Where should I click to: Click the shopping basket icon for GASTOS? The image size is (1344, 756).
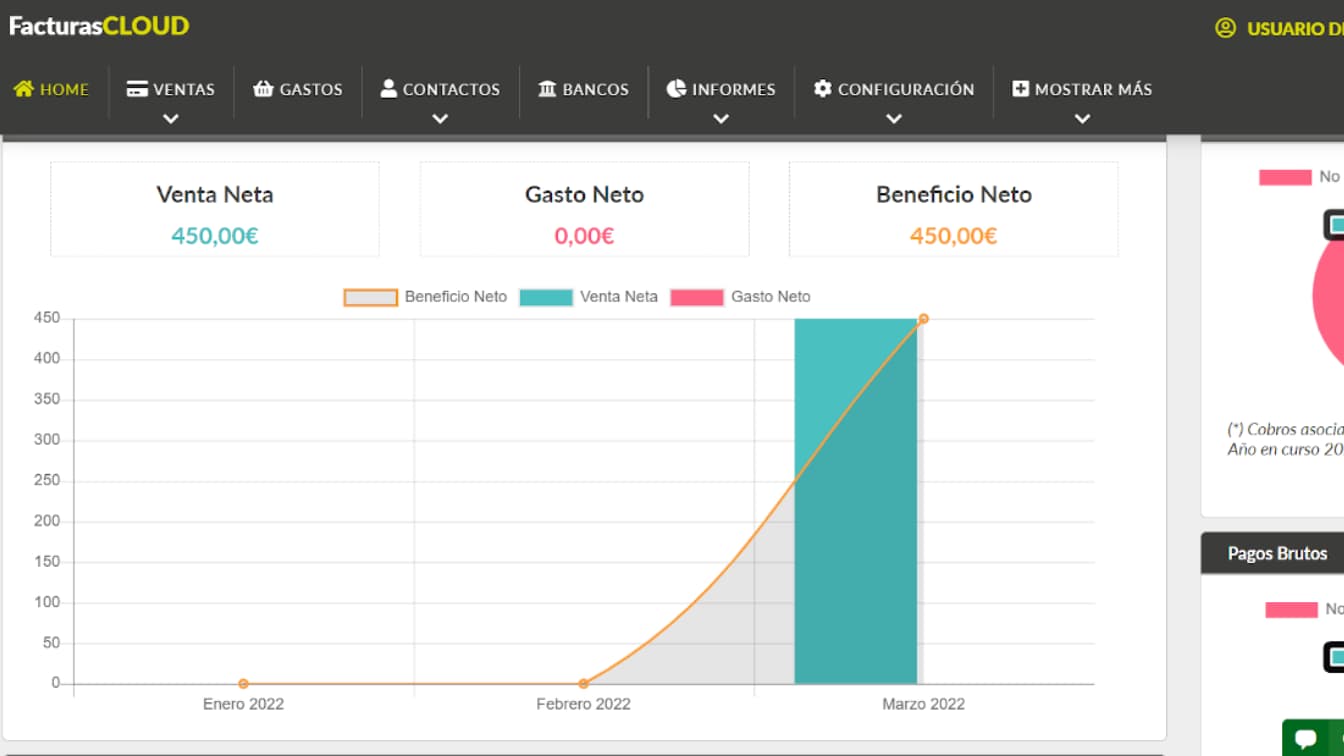click(x=263, y=89)
